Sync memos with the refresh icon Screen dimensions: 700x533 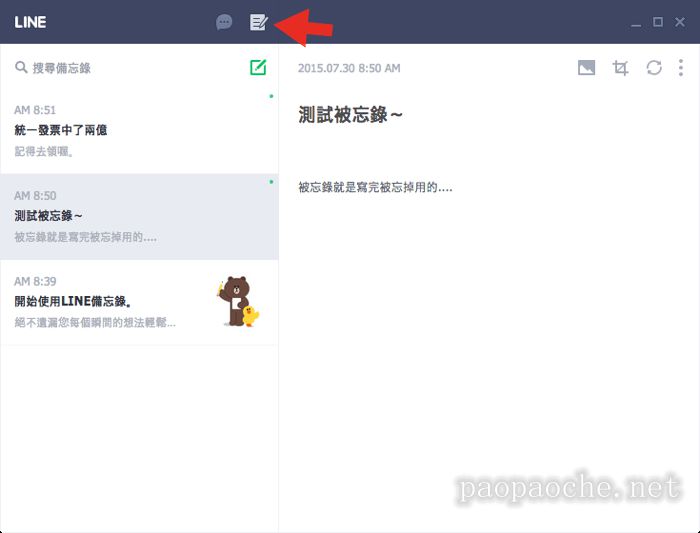[654, 68]
